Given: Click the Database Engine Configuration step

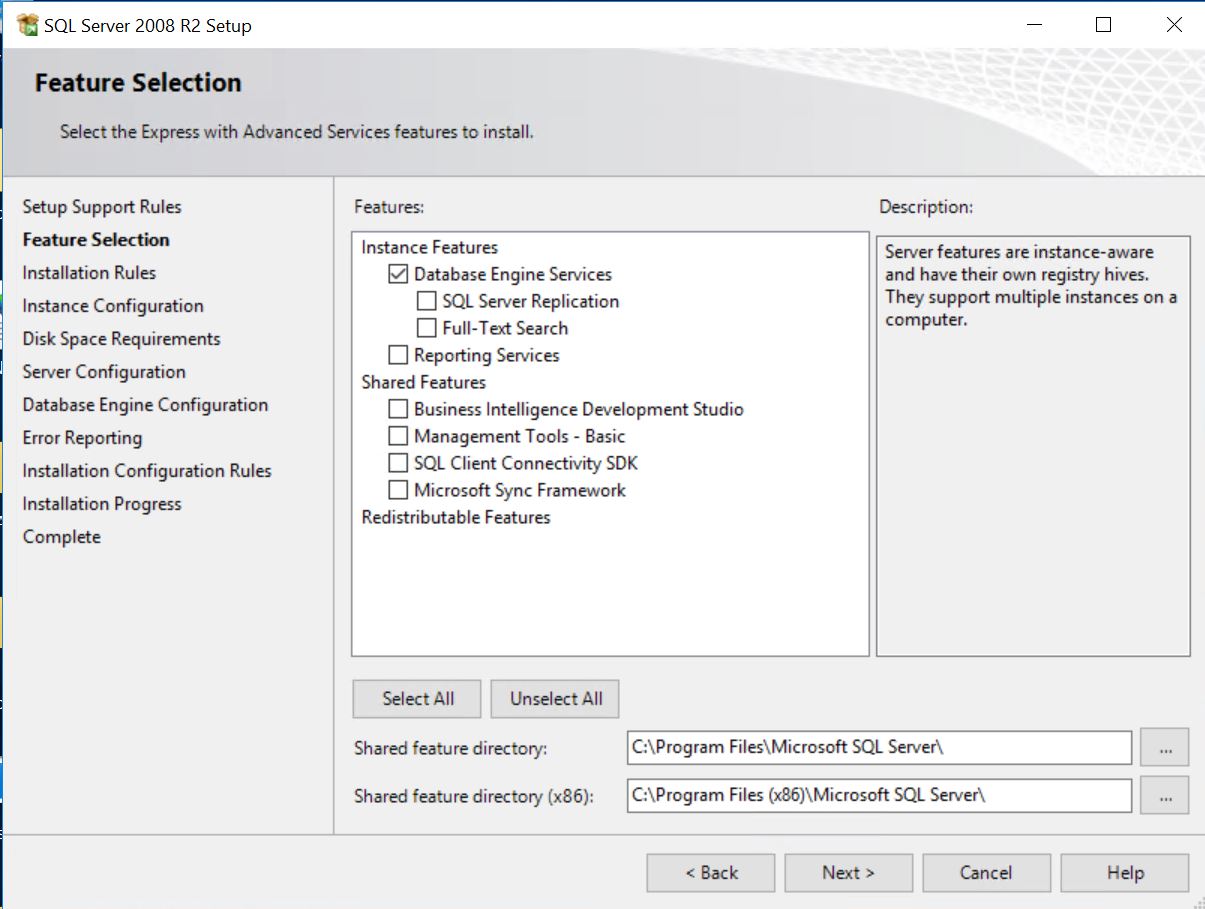Looking at the screenshot, I should pos(145,405).
